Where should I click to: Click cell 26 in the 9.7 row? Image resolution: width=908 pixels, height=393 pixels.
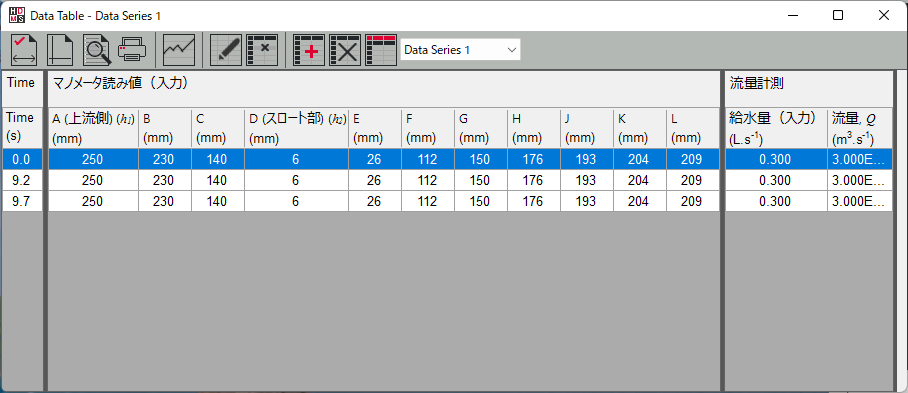pos(375,201)
